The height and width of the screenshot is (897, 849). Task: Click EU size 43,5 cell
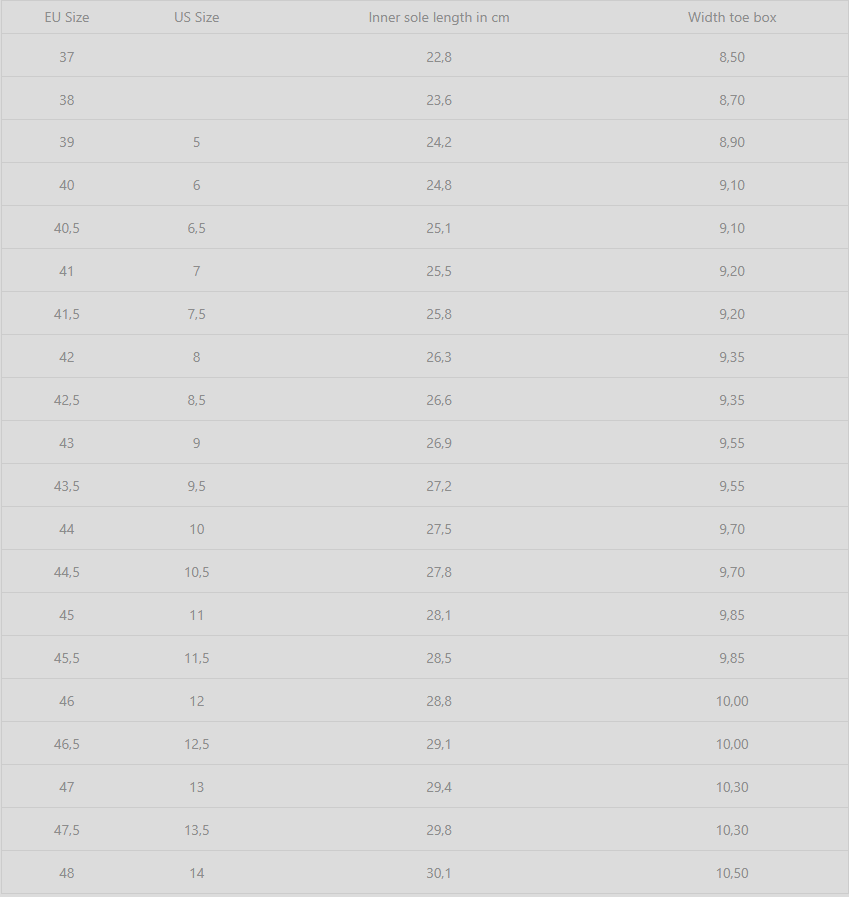(x=67, y=486)
